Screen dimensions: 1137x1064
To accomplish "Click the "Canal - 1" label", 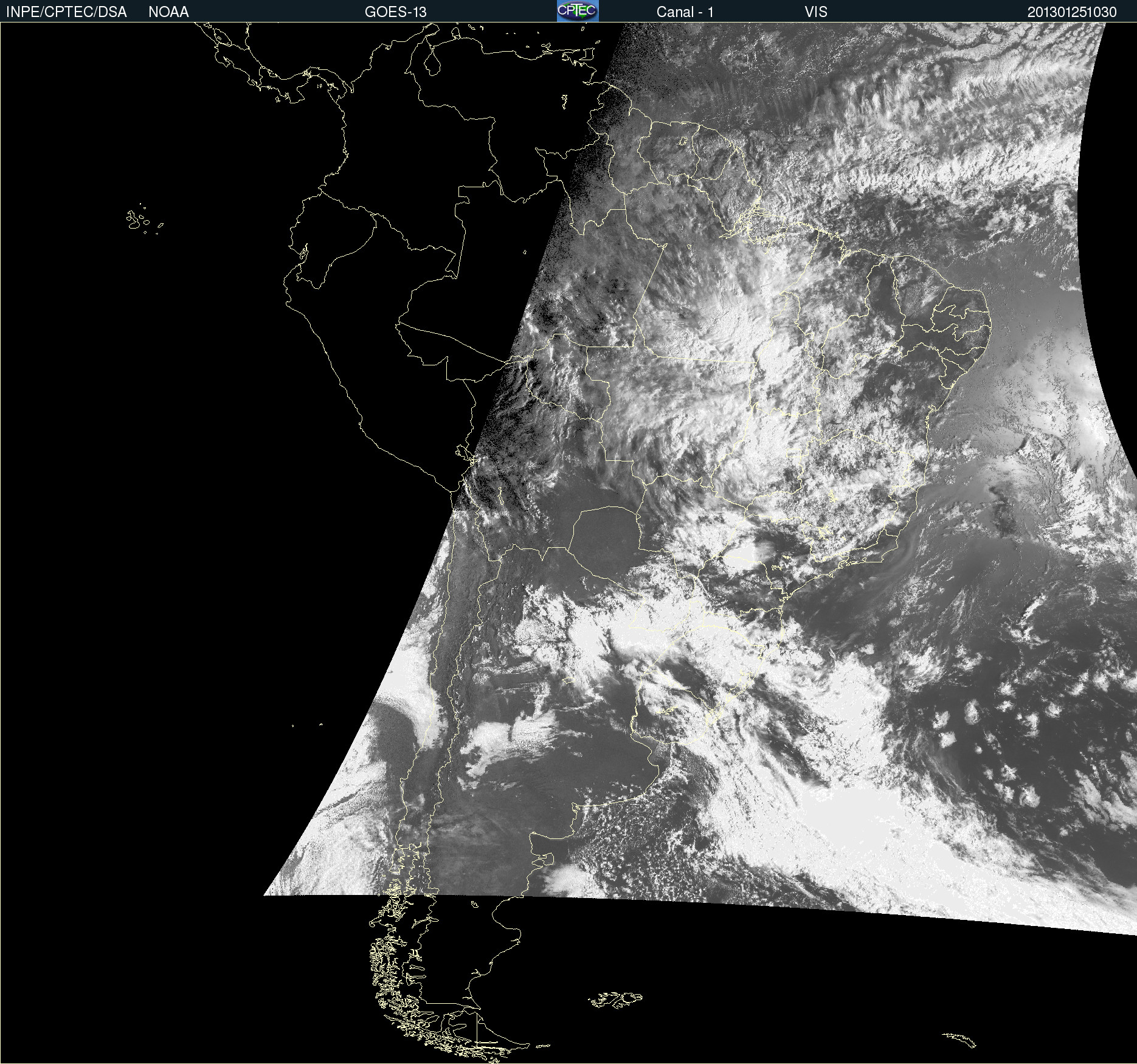I will [685, 12].
